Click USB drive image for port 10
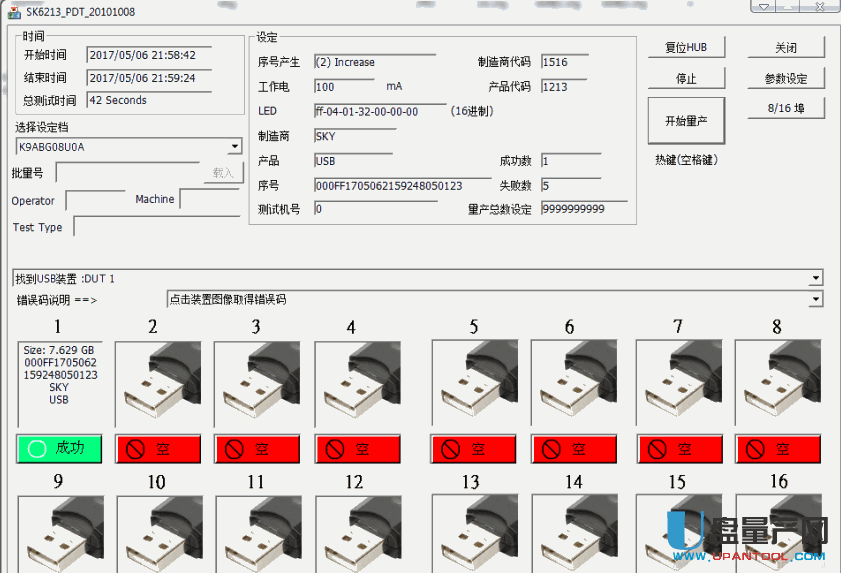841x573 pixels. coord(159,533)
